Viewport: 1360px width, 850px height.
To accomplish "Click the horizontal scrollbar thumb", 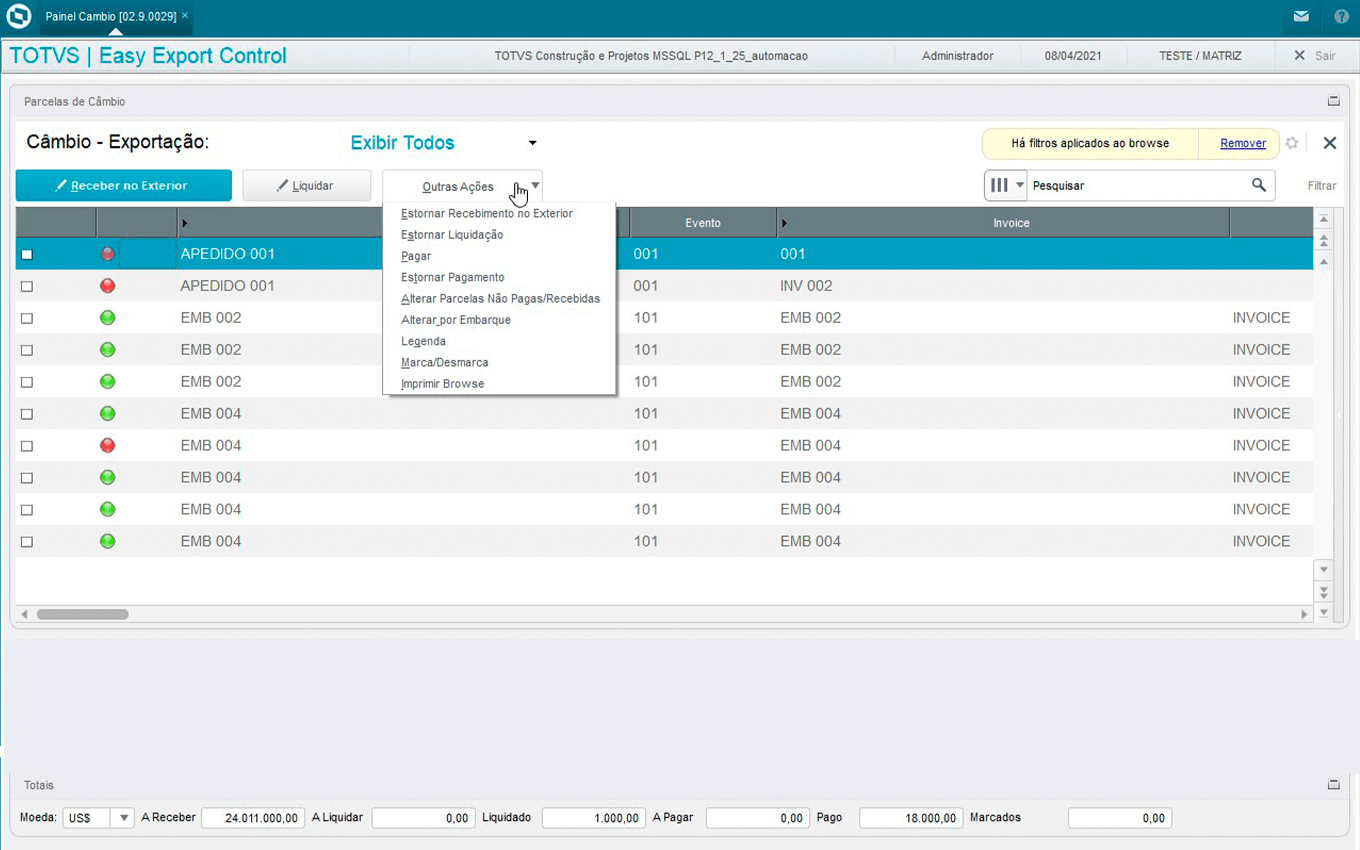I will click(83, 614).
